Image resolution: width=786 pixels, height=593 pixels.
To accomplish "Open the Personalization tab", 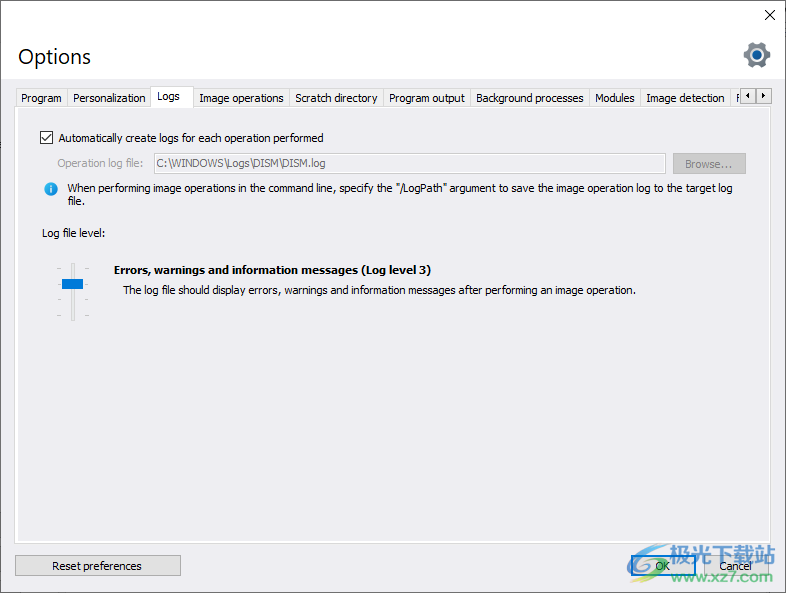I will click(x=109, y=98).
